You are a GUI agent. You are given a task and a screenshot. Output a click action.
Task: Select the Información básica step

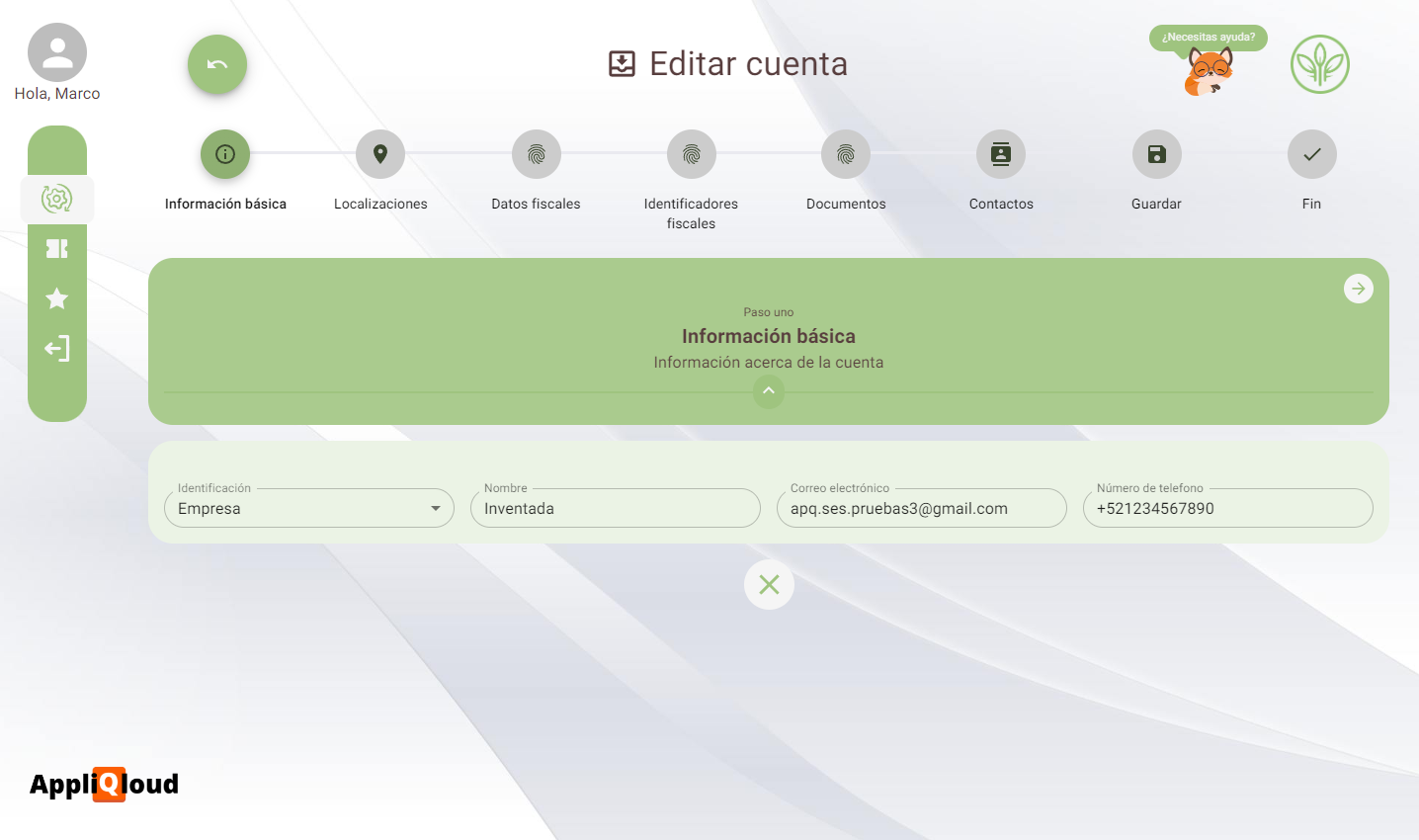[224, 154]
